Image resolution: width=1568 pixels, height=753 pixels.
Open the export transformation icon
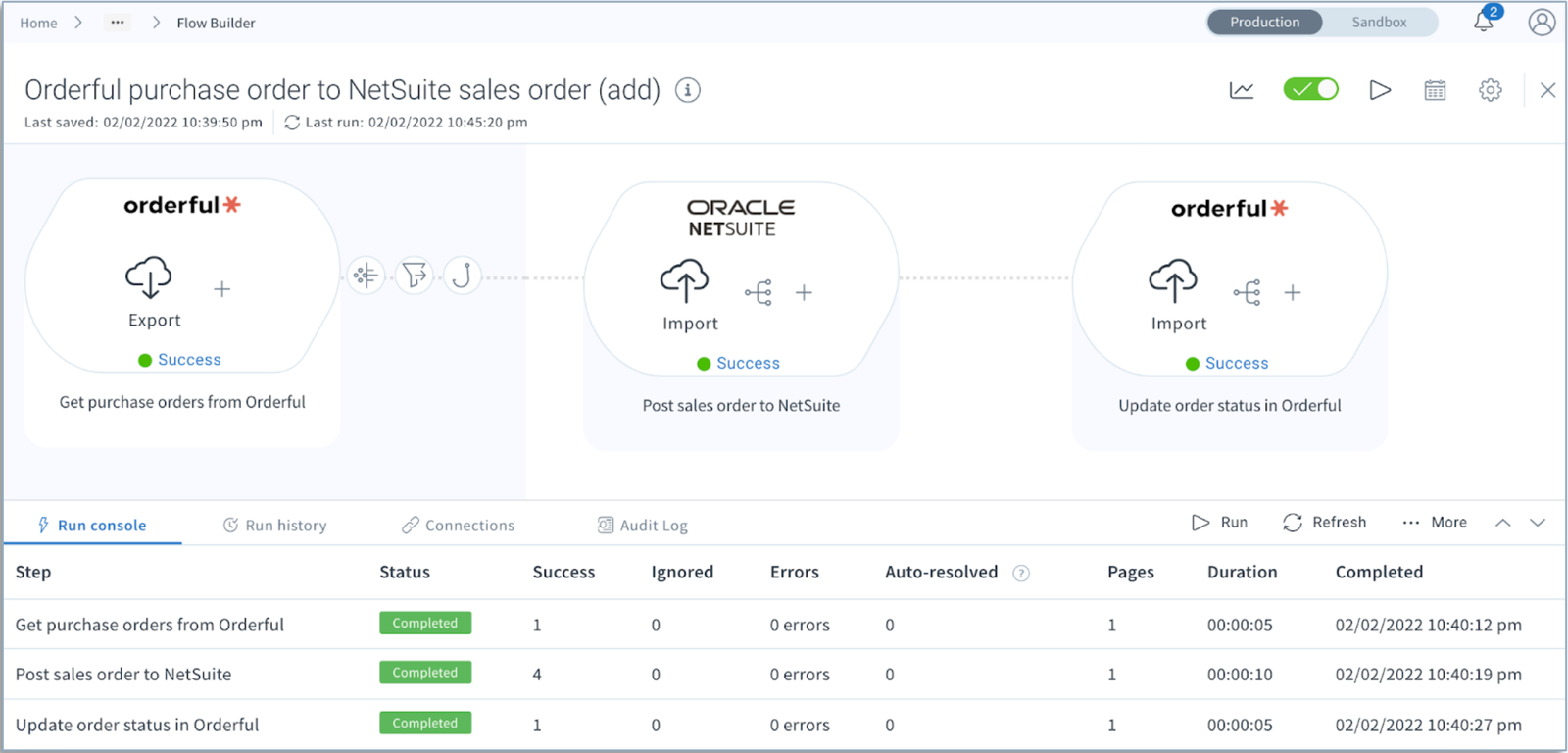click(x=366, y=276)
